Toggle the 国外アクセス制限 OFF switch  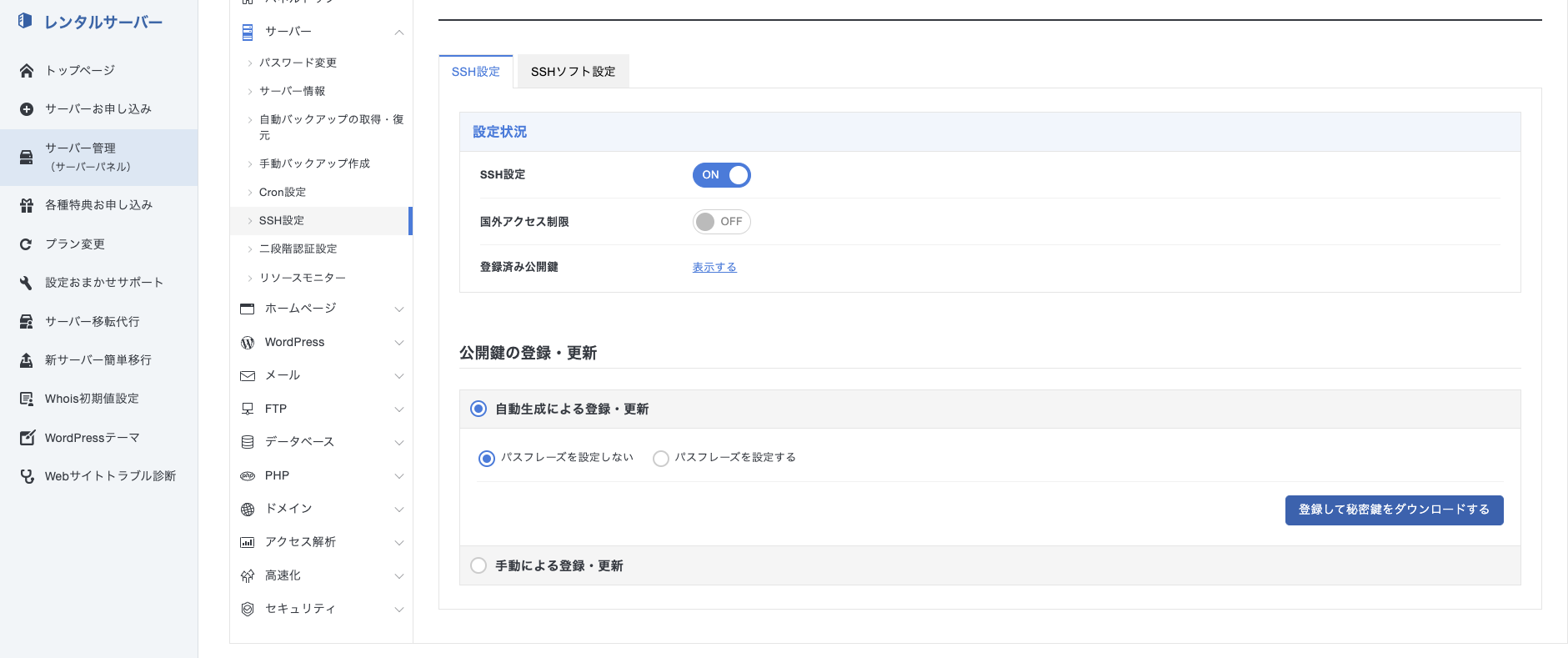click(722, 222)
